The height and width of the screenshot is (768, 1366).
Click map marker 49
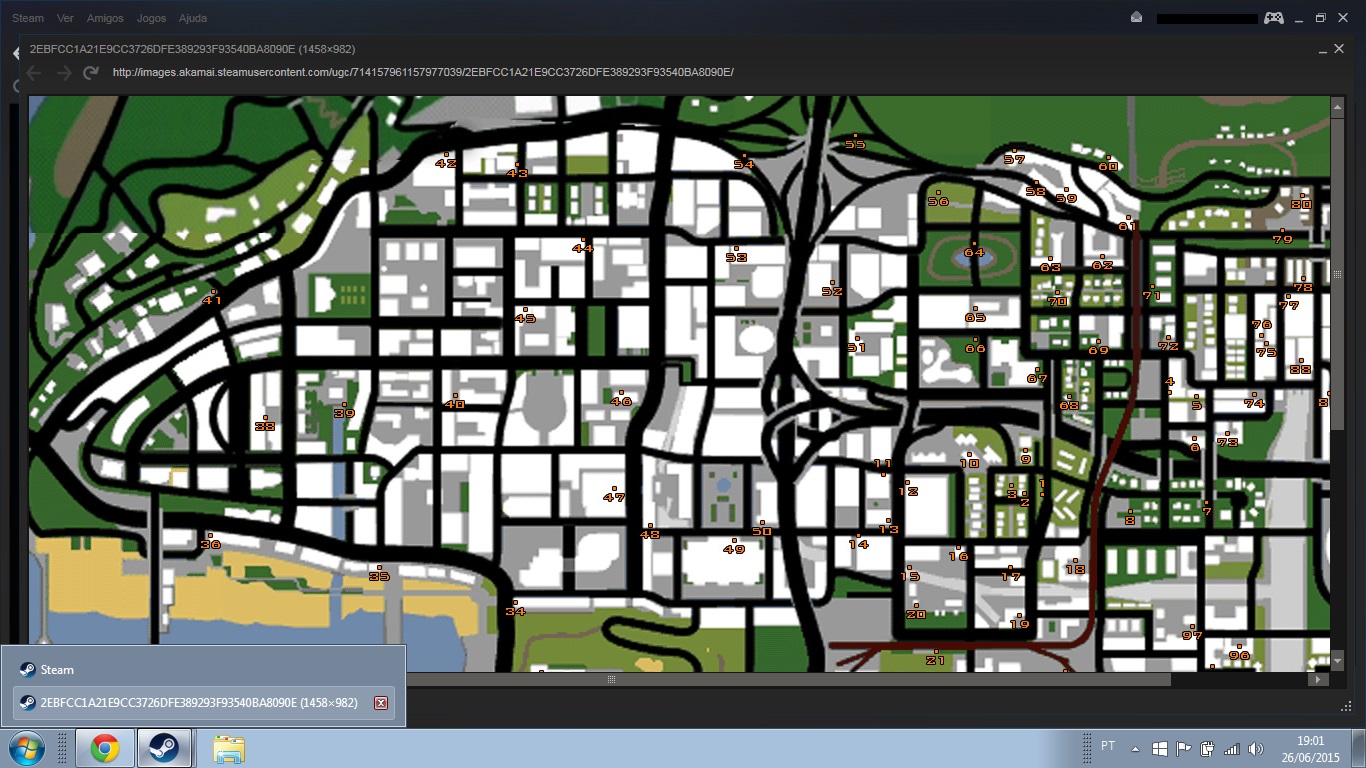(734, 548)
